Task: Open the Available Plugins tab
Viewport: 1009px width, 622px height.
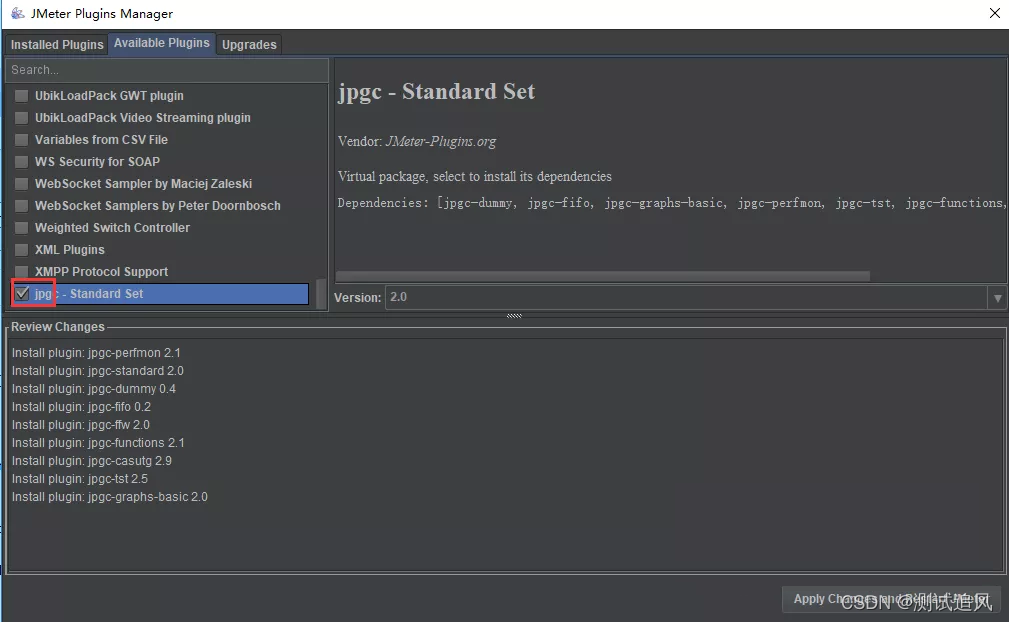Action: [x=162, y=43]
